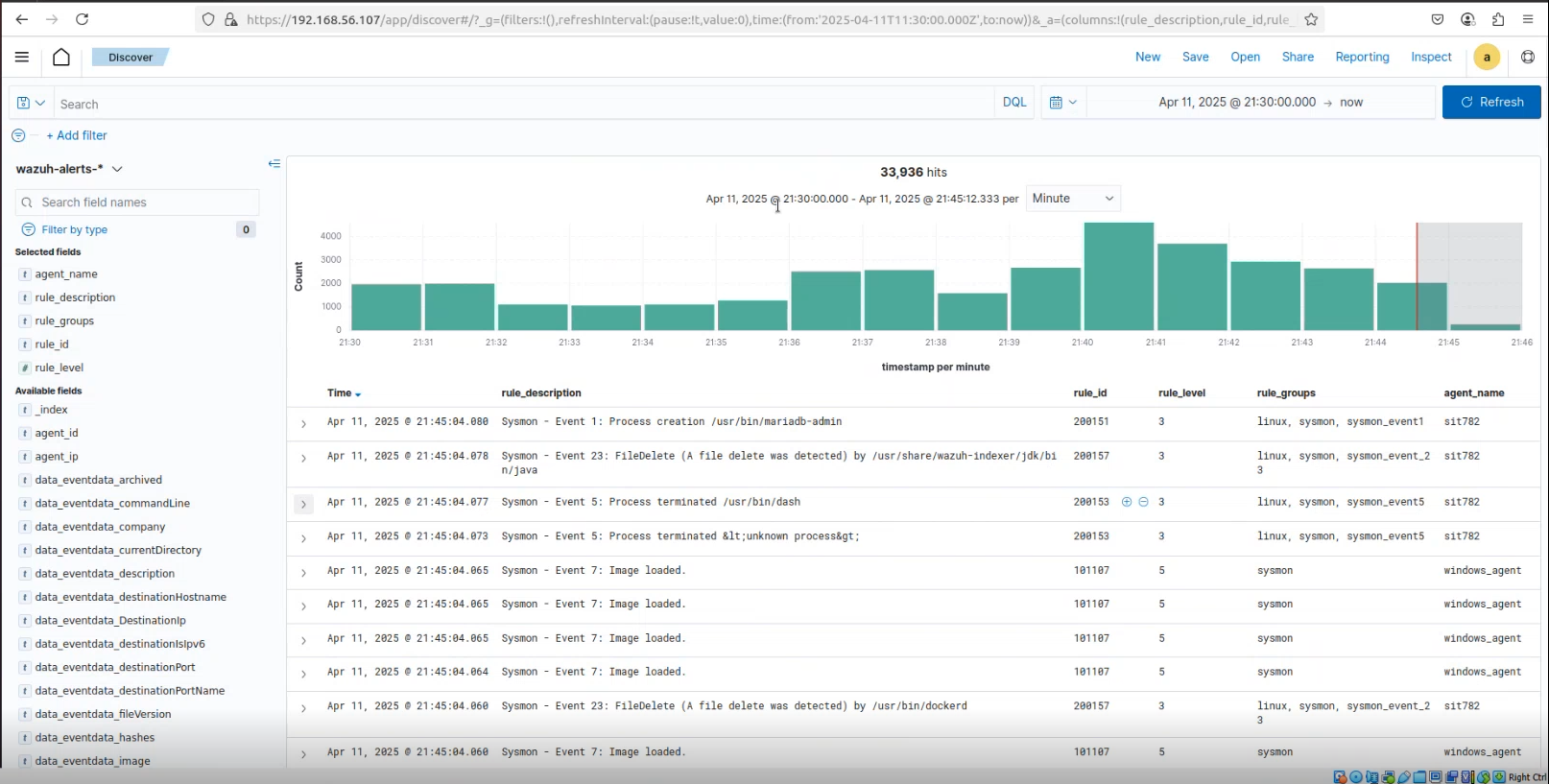Reload the browser page
This screenshot has height=784, width=1549.
click(x=83, y=19)
